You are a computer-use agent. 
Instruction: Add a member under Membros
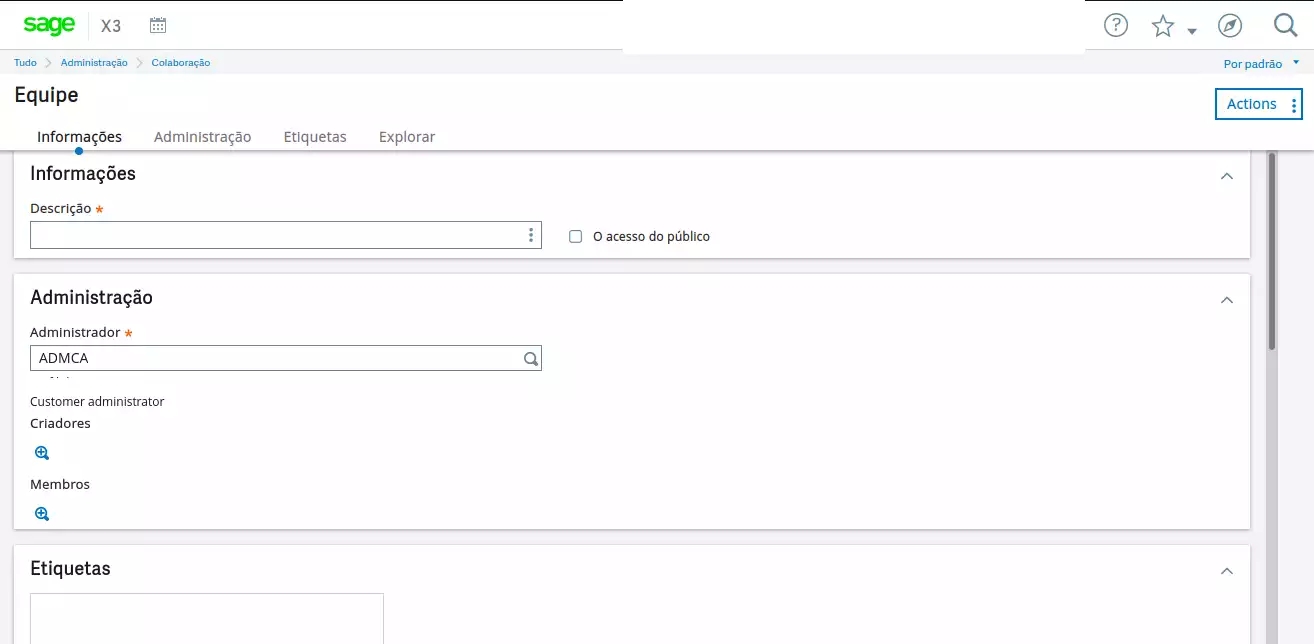[x=42, y=514]
